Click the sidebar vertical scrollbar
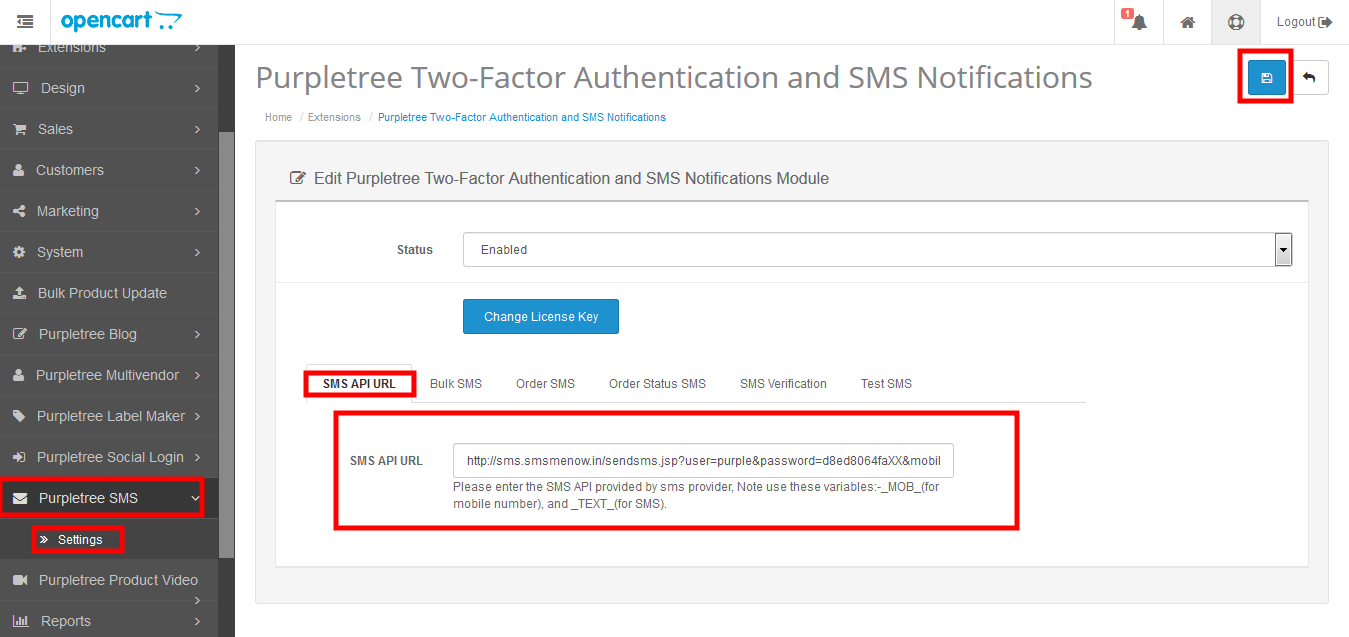Viewport: 1349px width, 637px height. [x=227, y=343]
